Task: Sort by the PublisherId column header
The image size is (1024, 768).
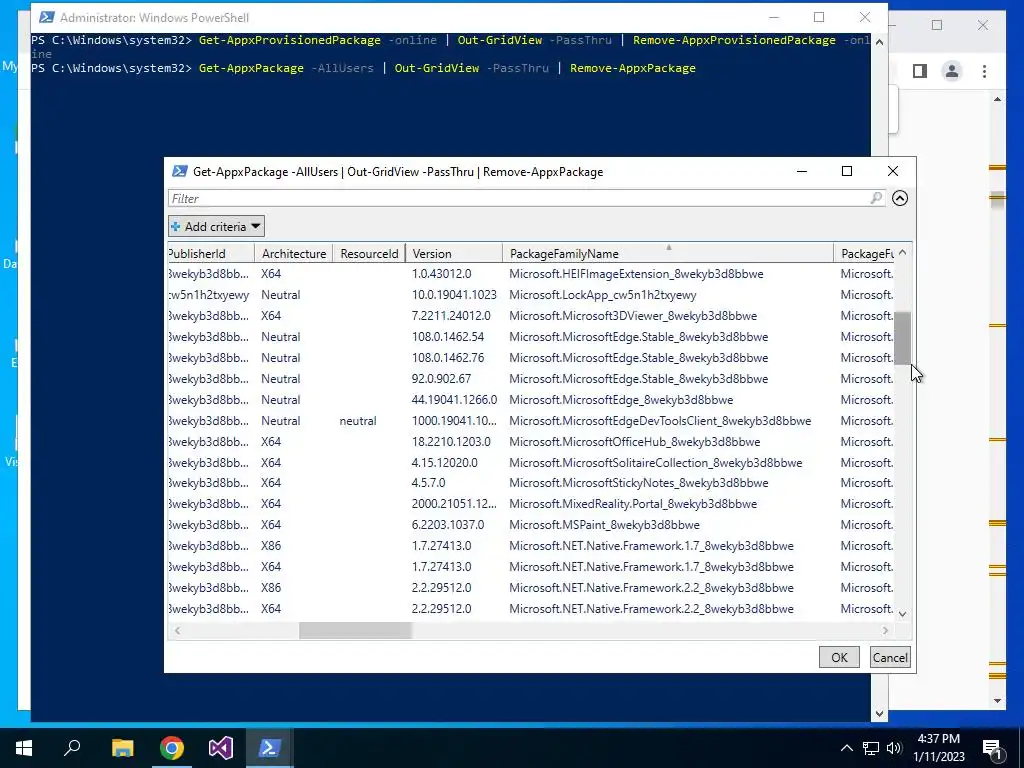Action: (211, 253)
